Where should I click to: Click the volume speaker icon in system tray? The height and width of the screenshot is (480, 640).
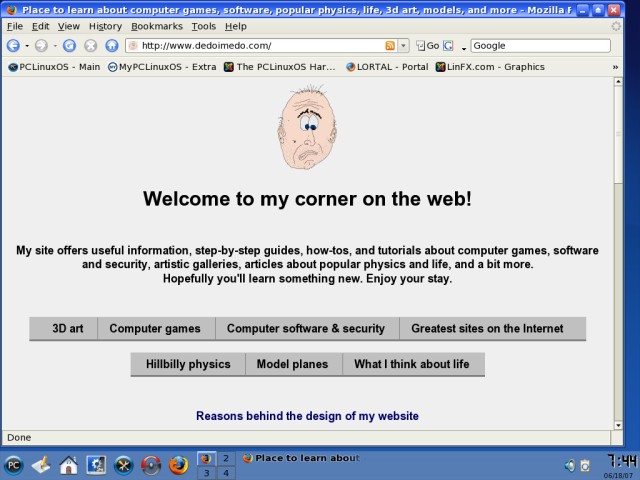pyautogui.click(x=569, y=465)
